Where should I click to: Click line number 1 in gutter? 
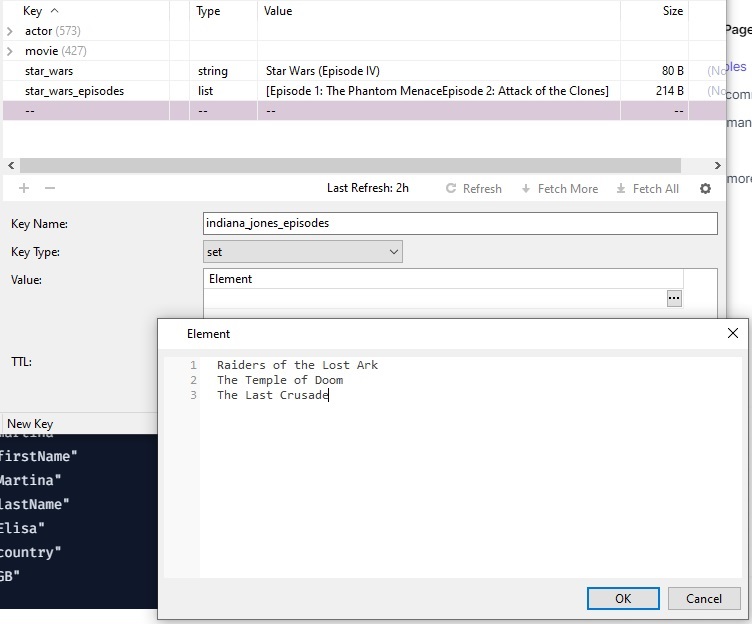[193, 365]
